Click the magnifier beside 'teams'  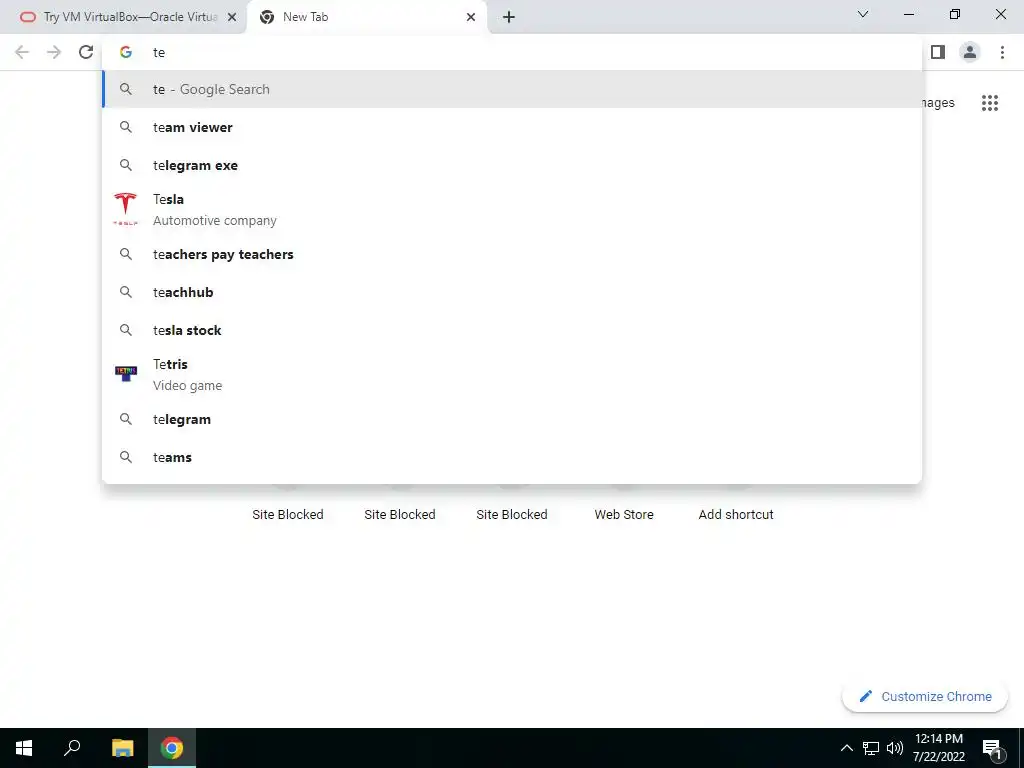(x=126, y=457)
